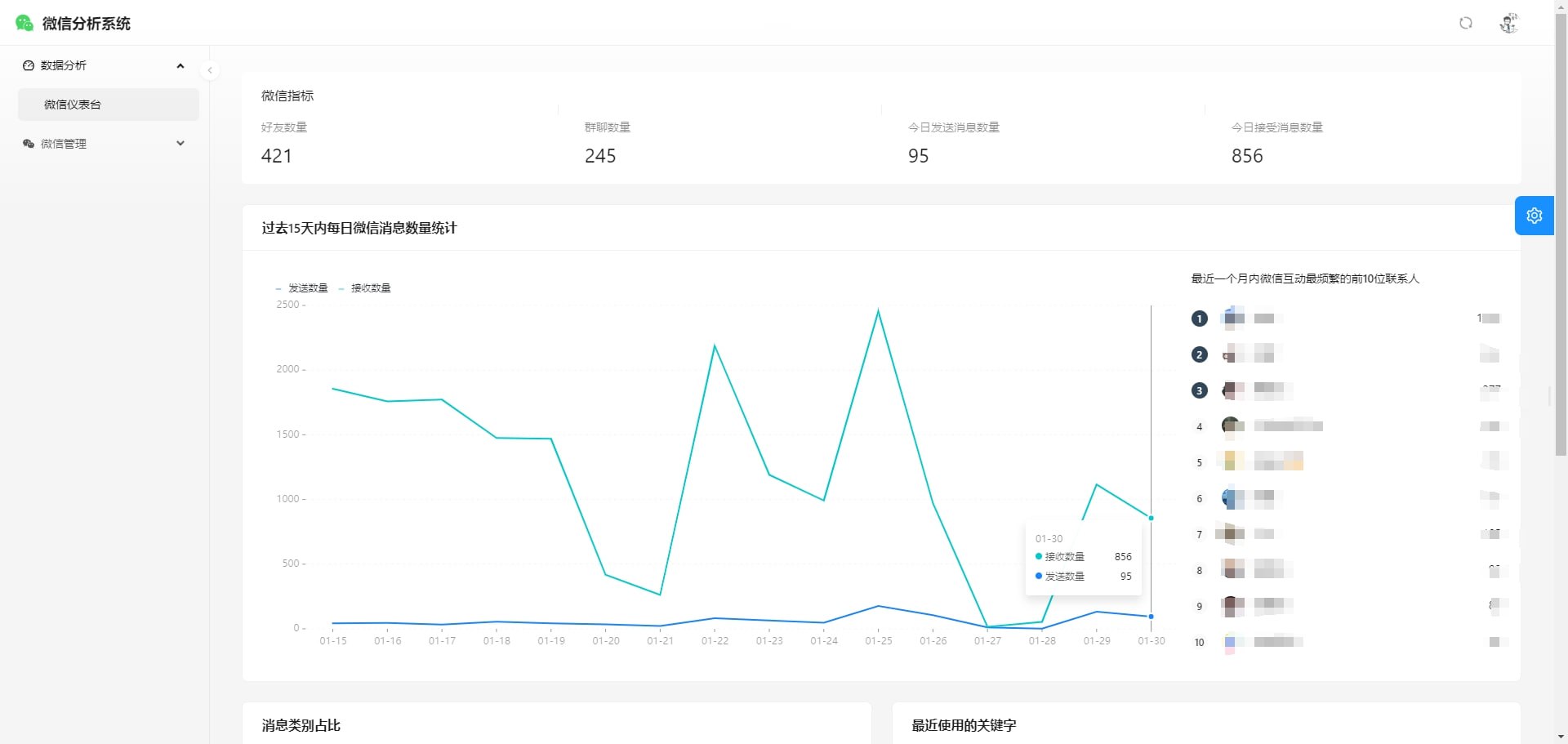Click the 微信分析系统 title link
The height and width of the screenshot is (744, 1568).
[86, 24]
